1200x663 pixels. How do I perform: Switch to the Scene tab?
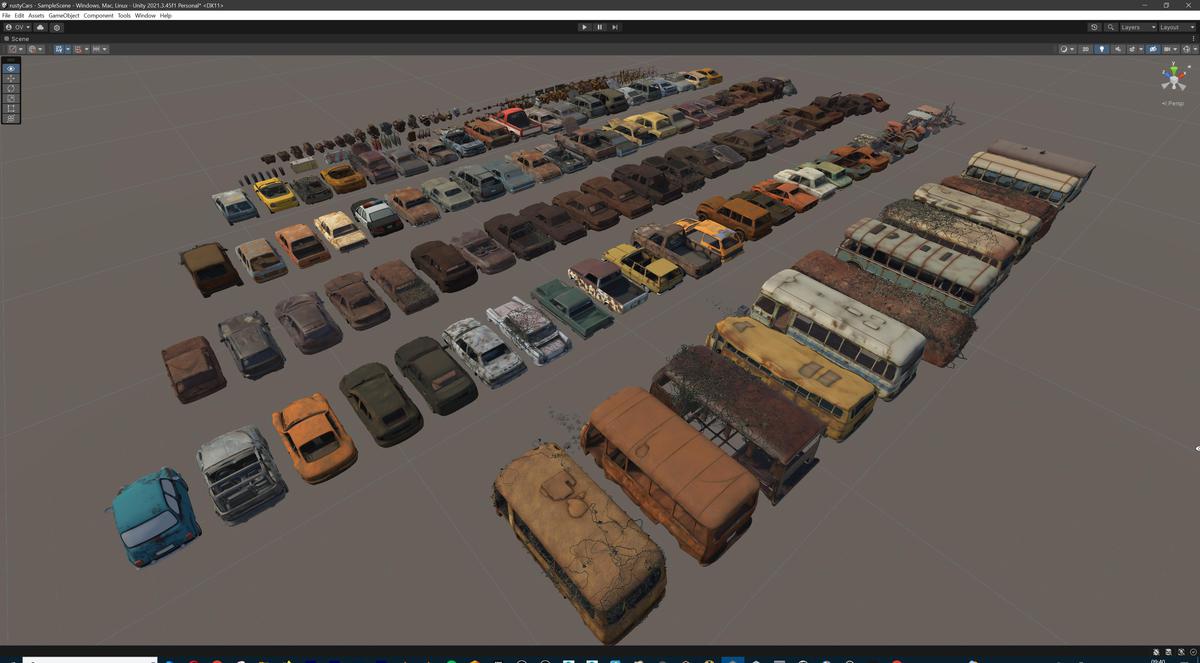(16, 38)
